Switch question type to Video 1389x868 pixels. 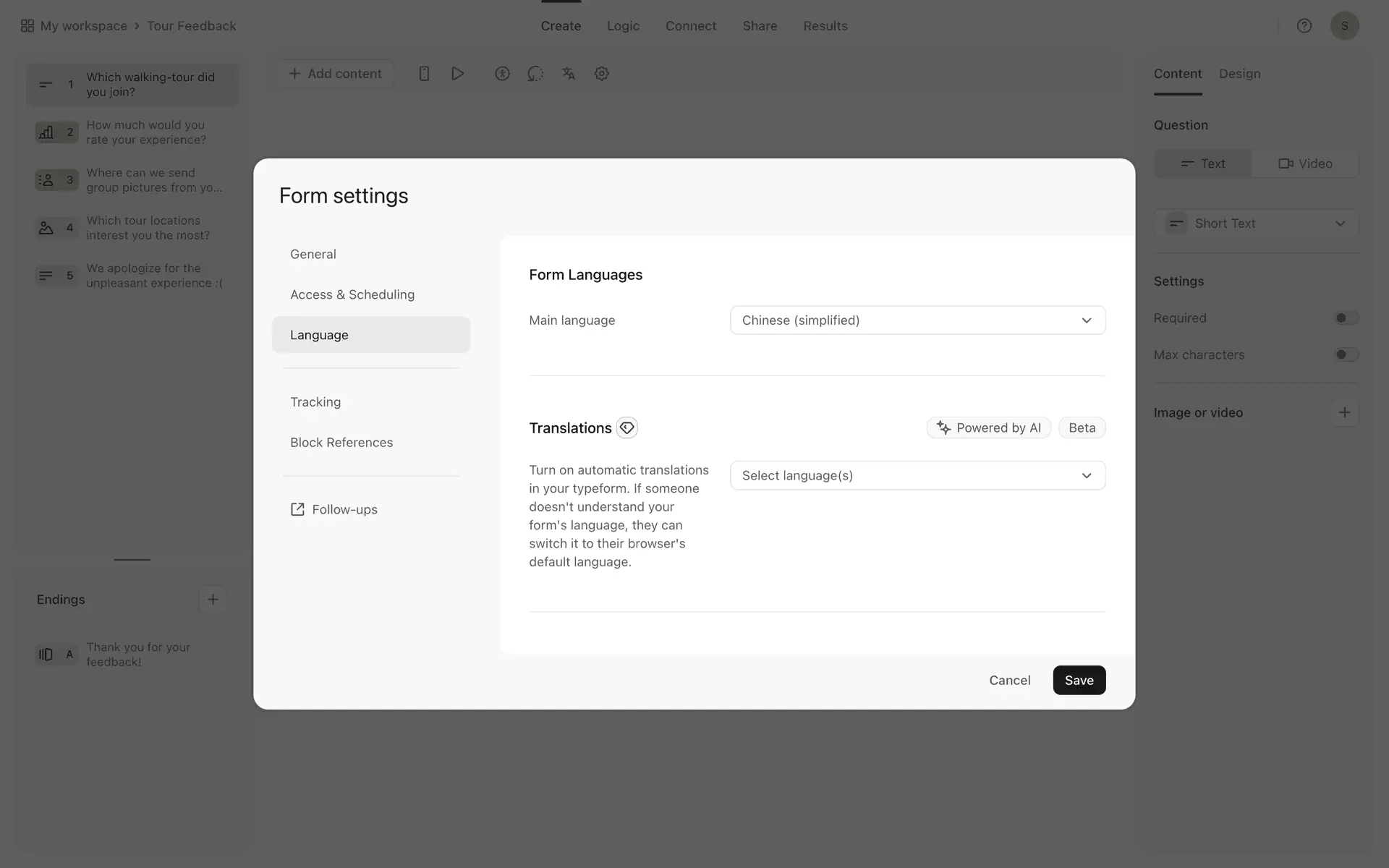1305,163
